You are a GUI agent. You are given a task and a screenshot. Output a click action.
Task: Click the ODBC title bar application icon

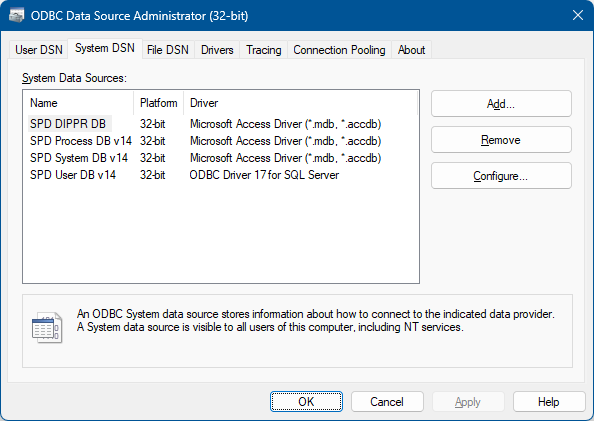pos(16,16)
